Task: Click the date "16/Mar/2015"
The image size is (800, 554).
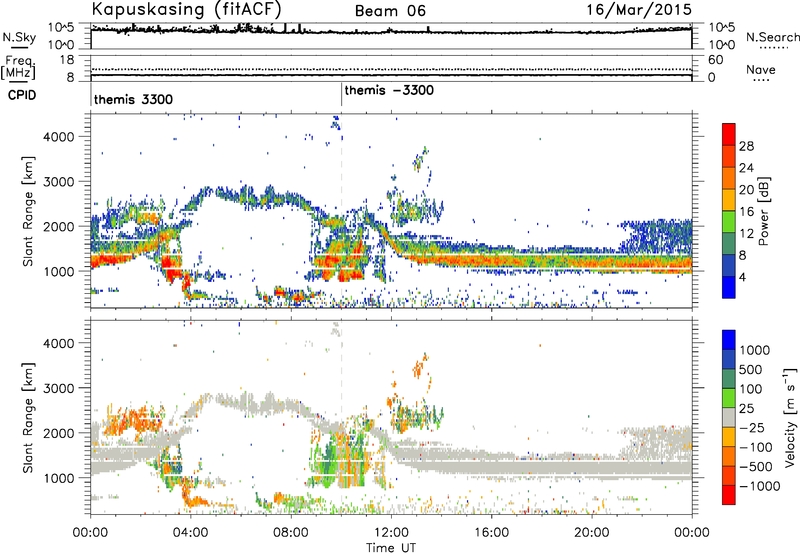Action: click(x=639, y=9)
